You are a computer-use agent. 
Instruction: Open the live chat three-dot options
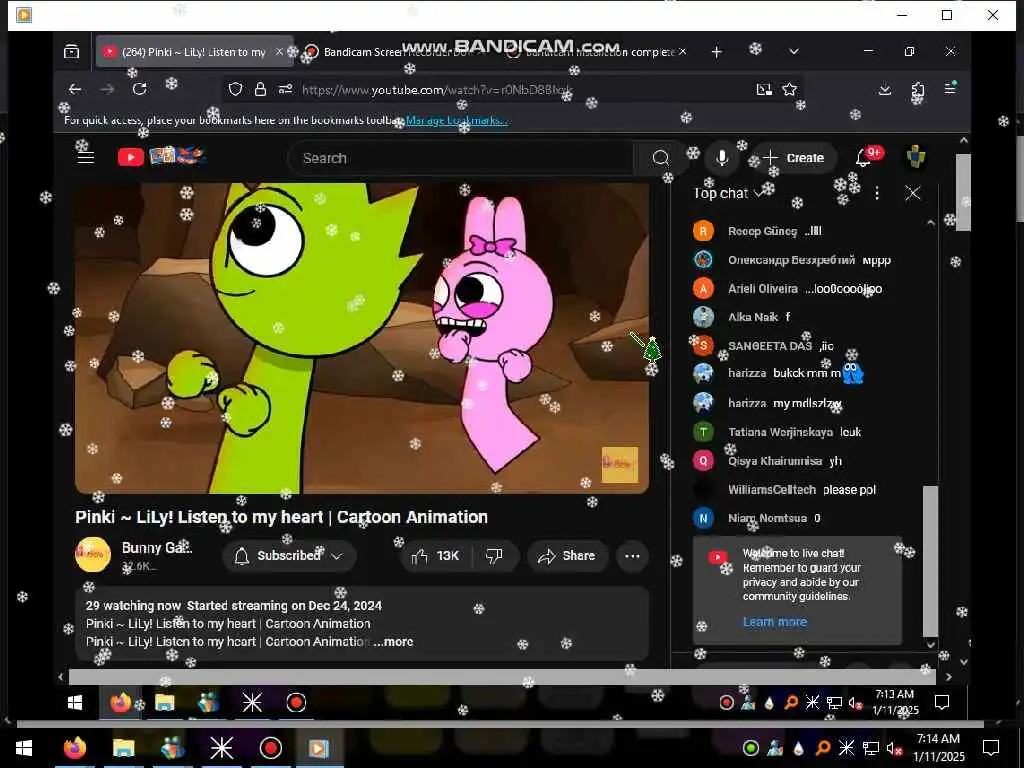(x=877, y=193)
